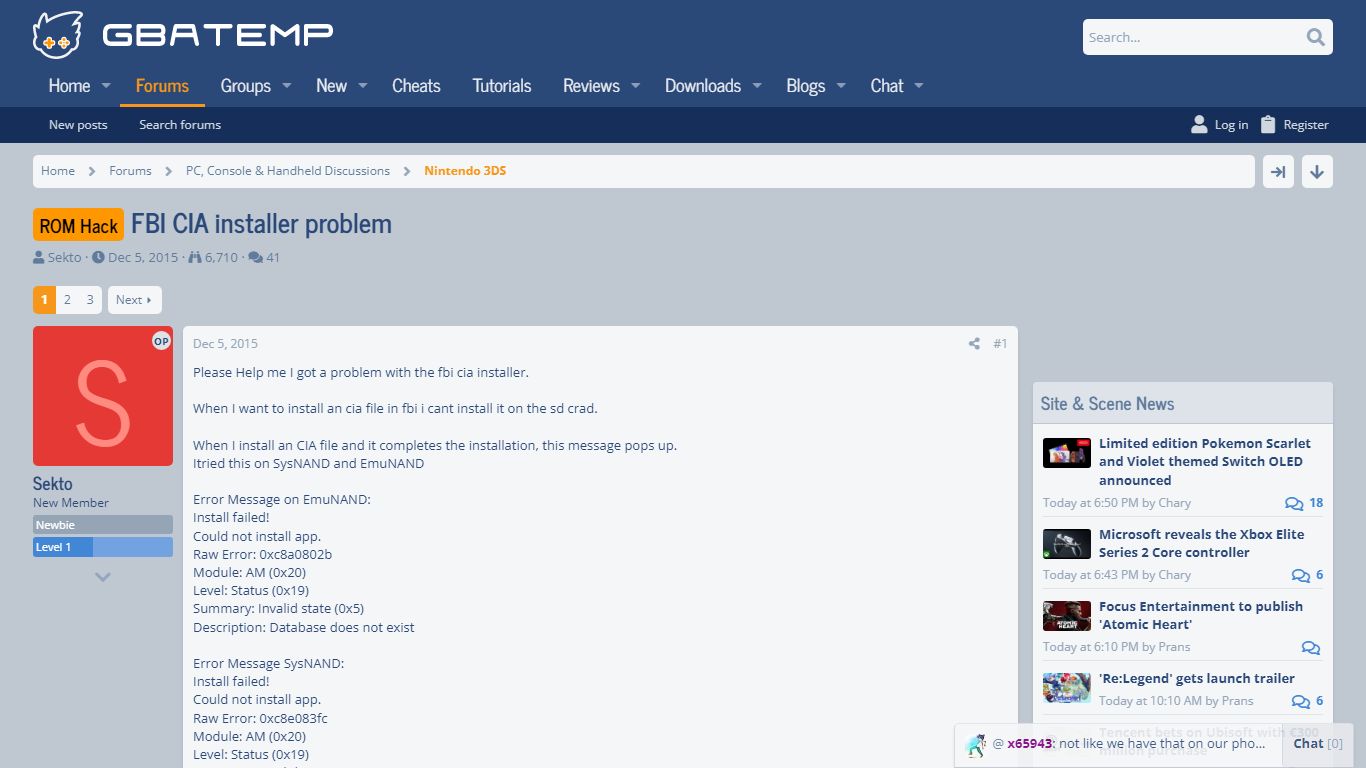Image resolution: width=1366 pixels, height=768 pixels.
Task: Open the Forums nav tab
Action: (x=162, y=86)
